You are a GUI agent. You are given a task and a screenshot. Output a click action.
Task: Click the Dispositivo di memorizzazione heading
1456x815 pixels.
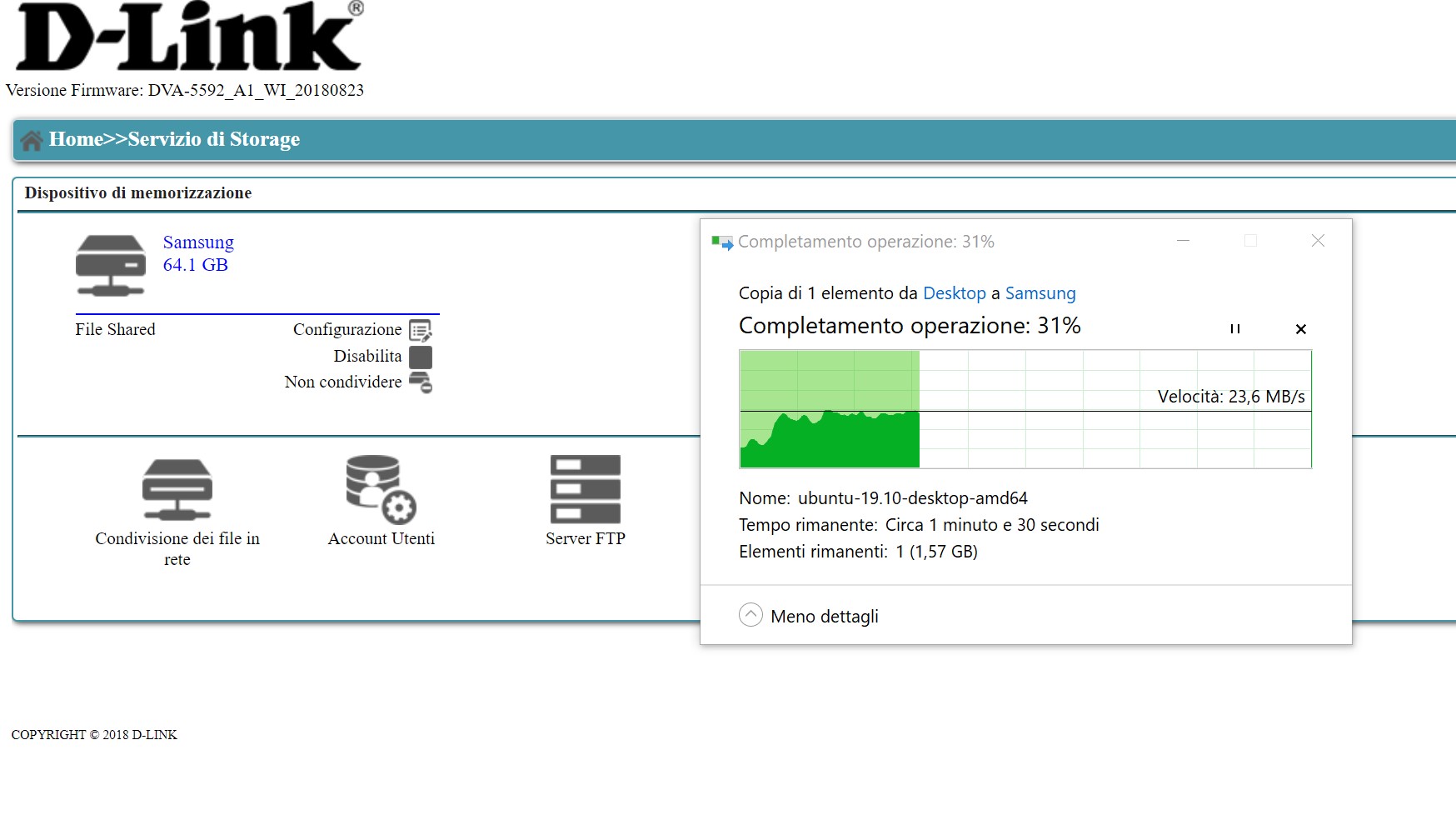[138, 192]
